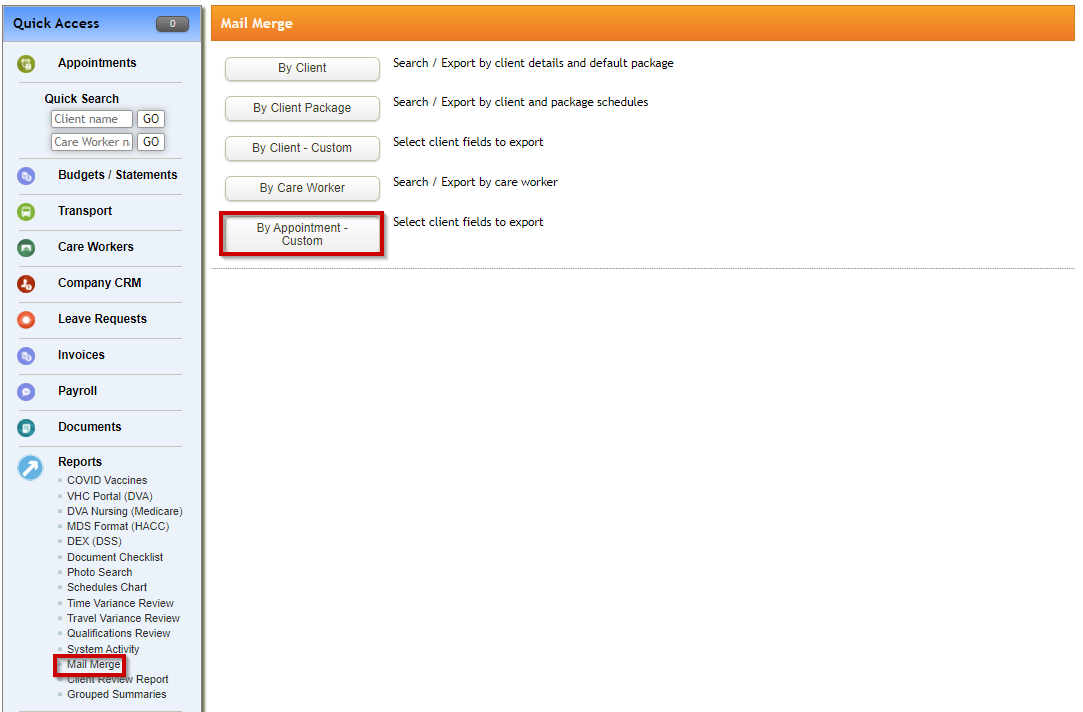Image resolution: width=1083 pixels, height=712 pixels.
Task: Select By Appointment - Custom export
Action: [302, 234]
